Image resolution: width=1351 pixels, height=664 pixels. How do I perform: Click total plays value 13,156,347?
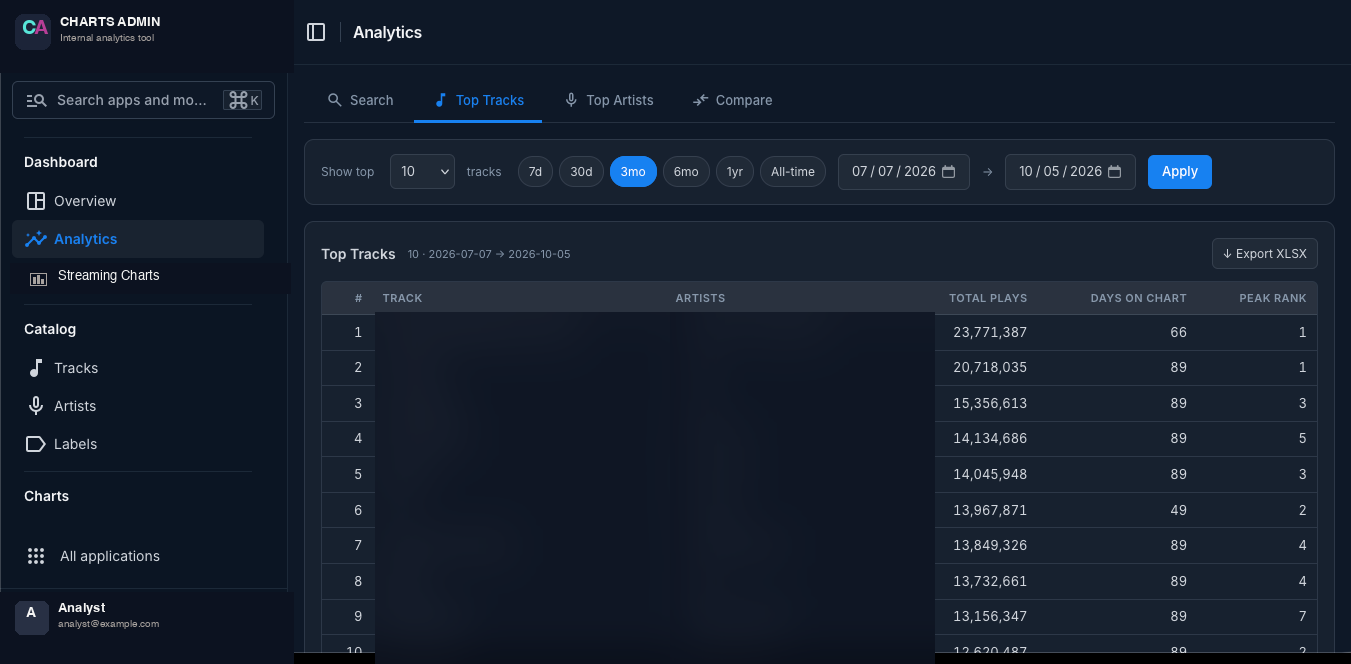(x=990, y=616)
